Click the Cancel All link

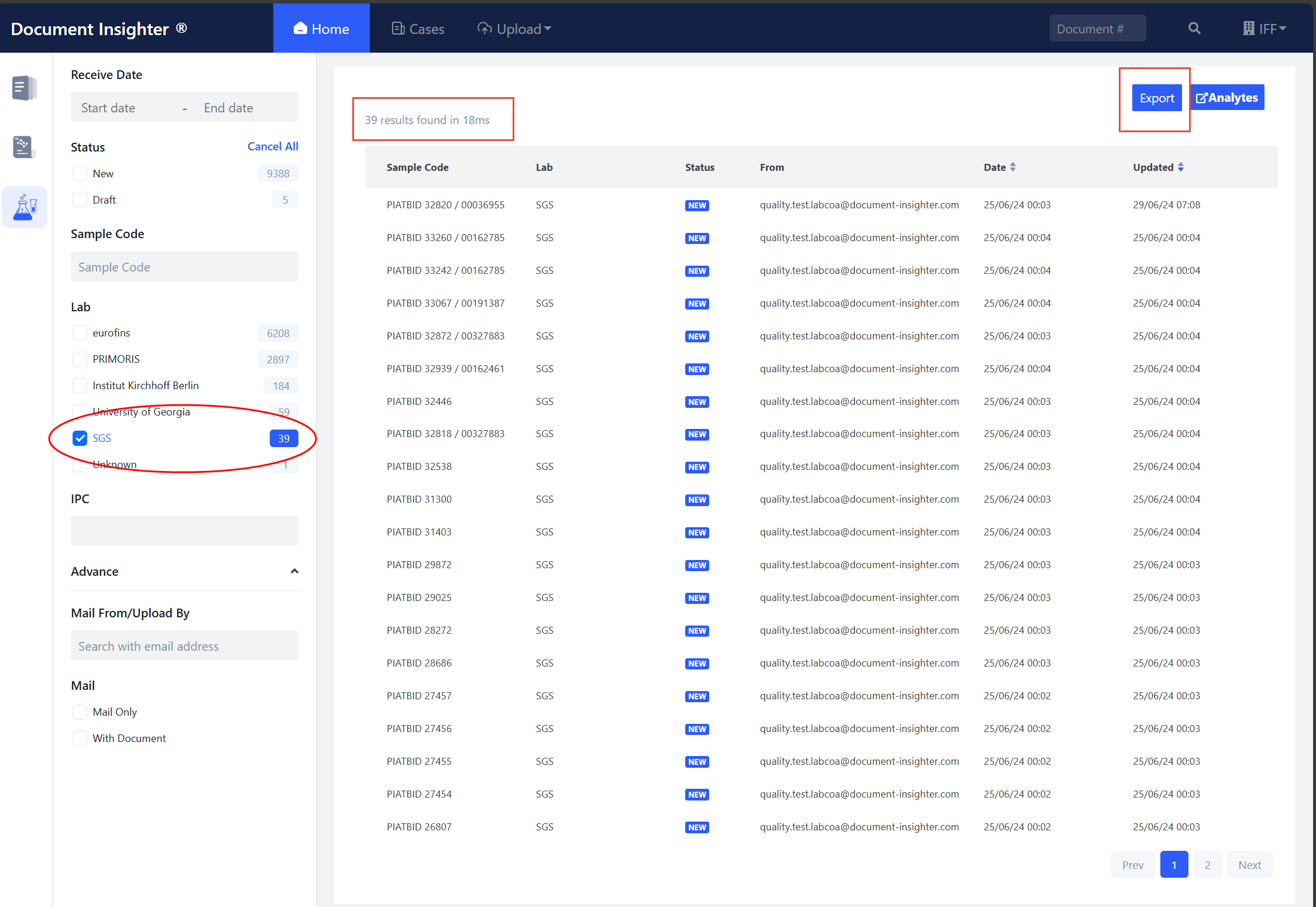(x=273, y=146)
